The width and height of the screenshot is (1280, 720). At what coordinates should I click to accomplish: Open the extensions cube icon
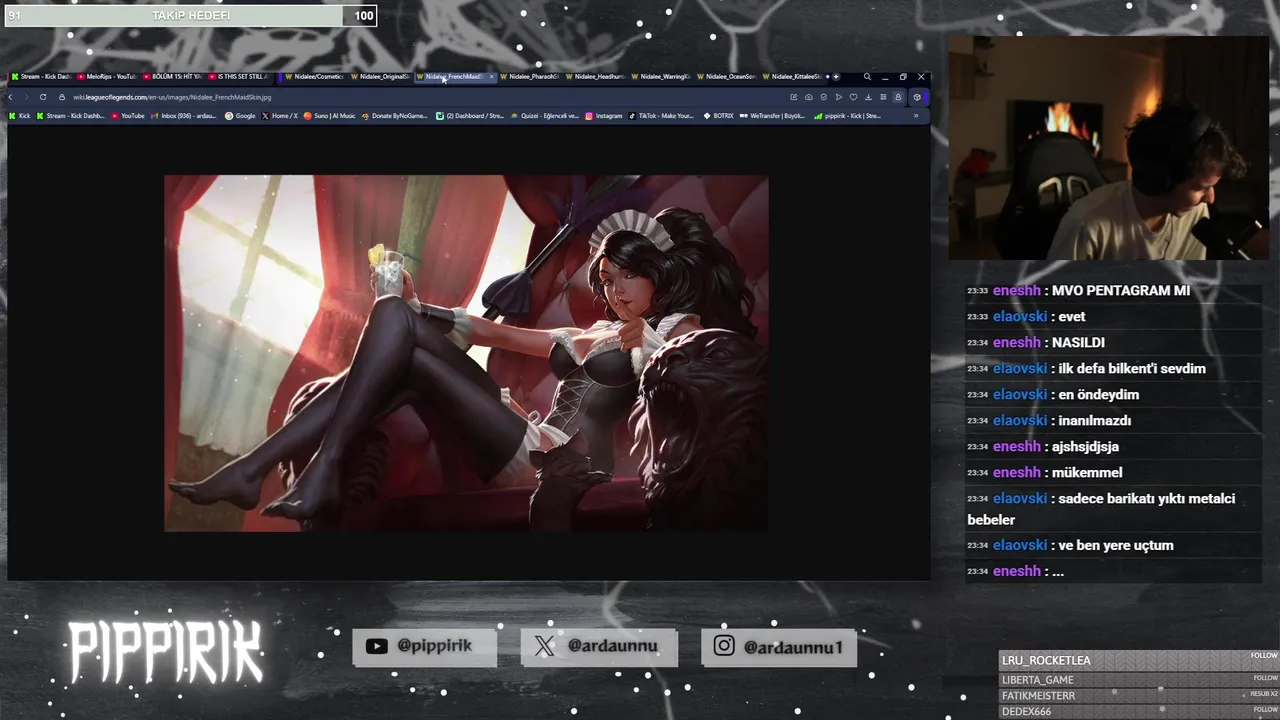(917, 97)
